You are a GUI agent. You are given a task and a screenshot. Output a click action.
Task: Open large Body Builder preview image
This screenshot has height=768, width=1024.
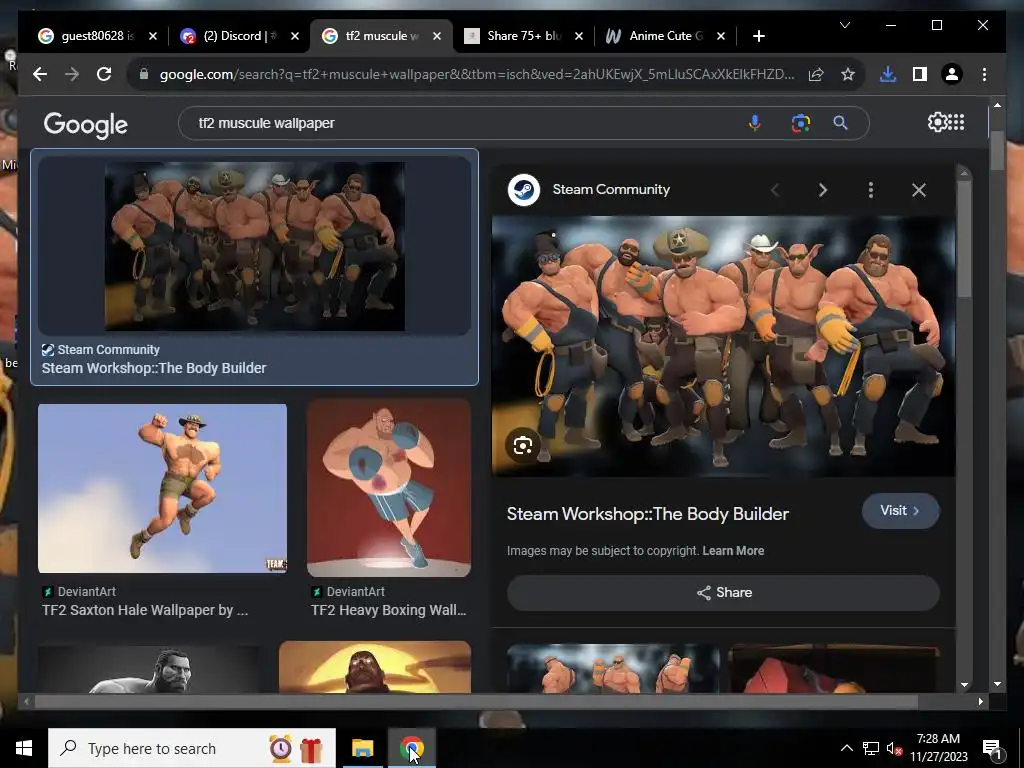tap(724, 346)
